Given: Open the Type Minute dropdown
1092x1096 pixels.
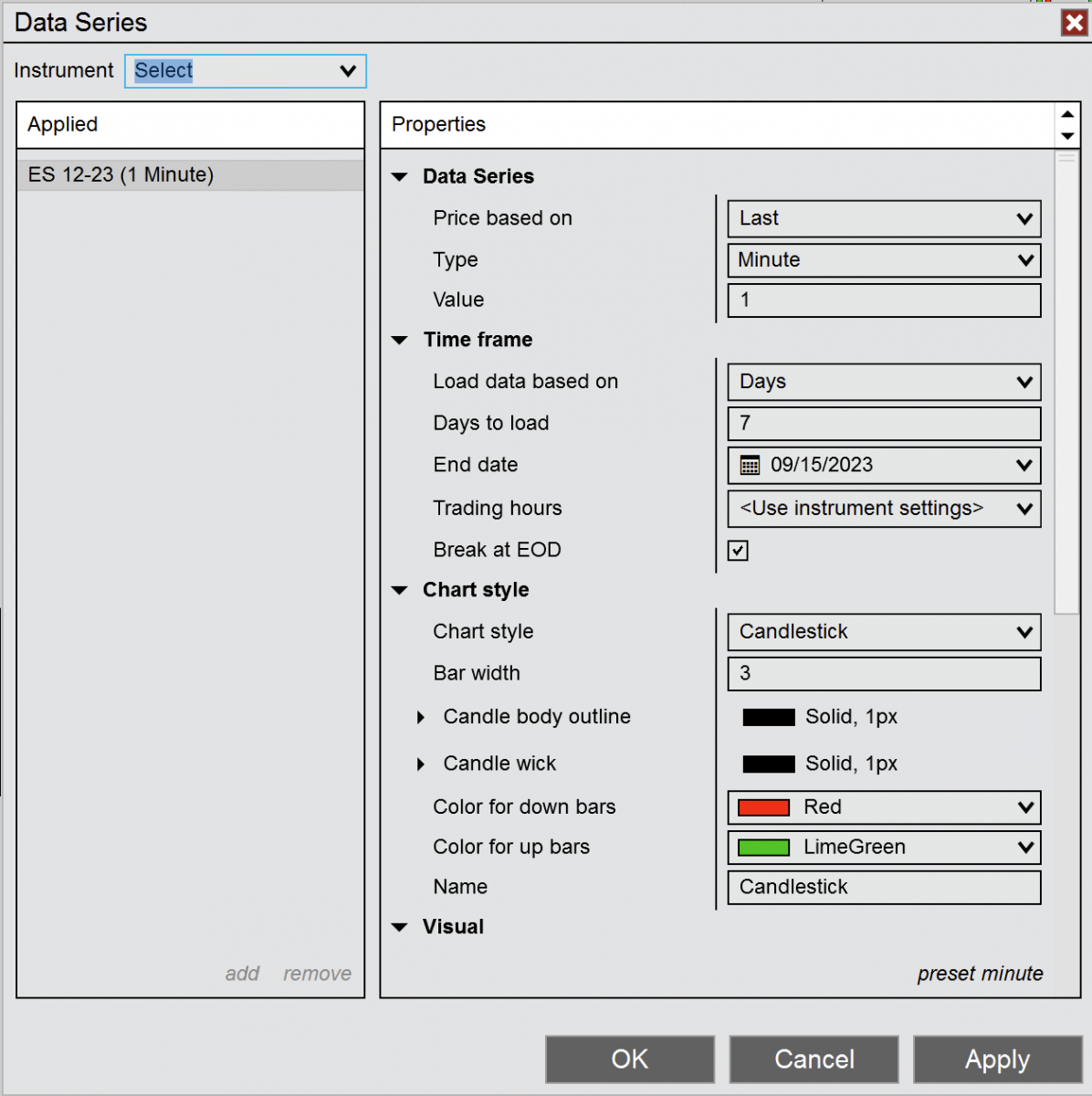Looking at the screenshot, I should pyautogui.click(x=884, y=260).
